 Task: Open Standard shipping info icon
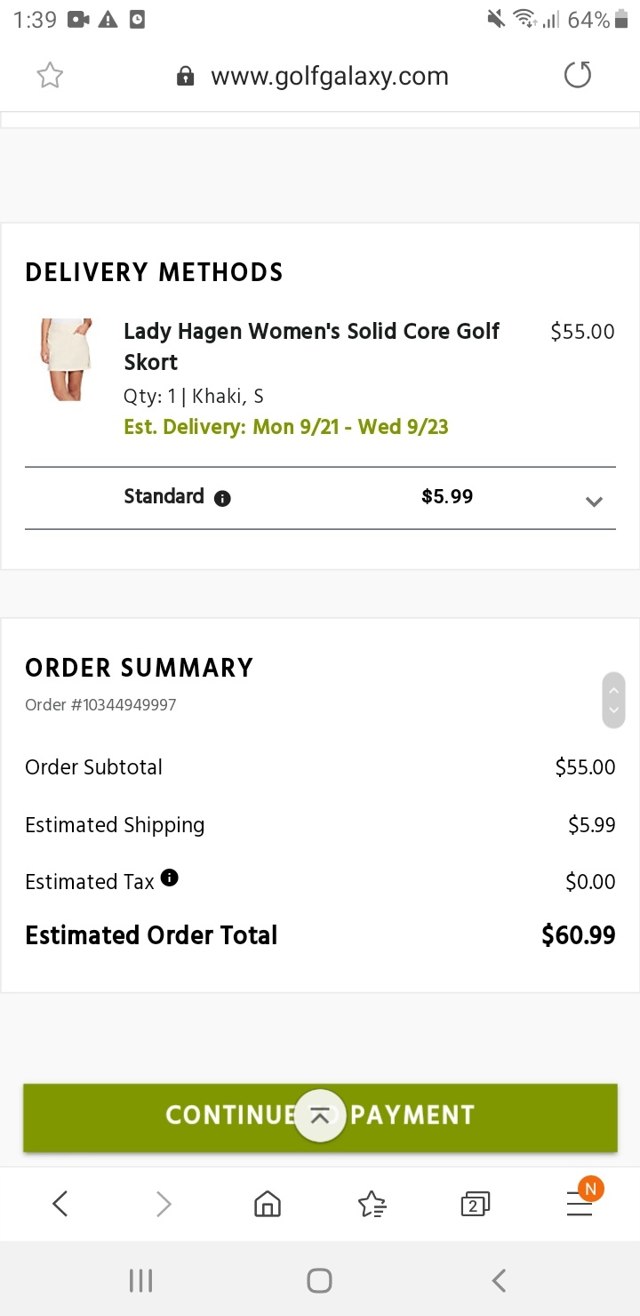pos(222,498)
